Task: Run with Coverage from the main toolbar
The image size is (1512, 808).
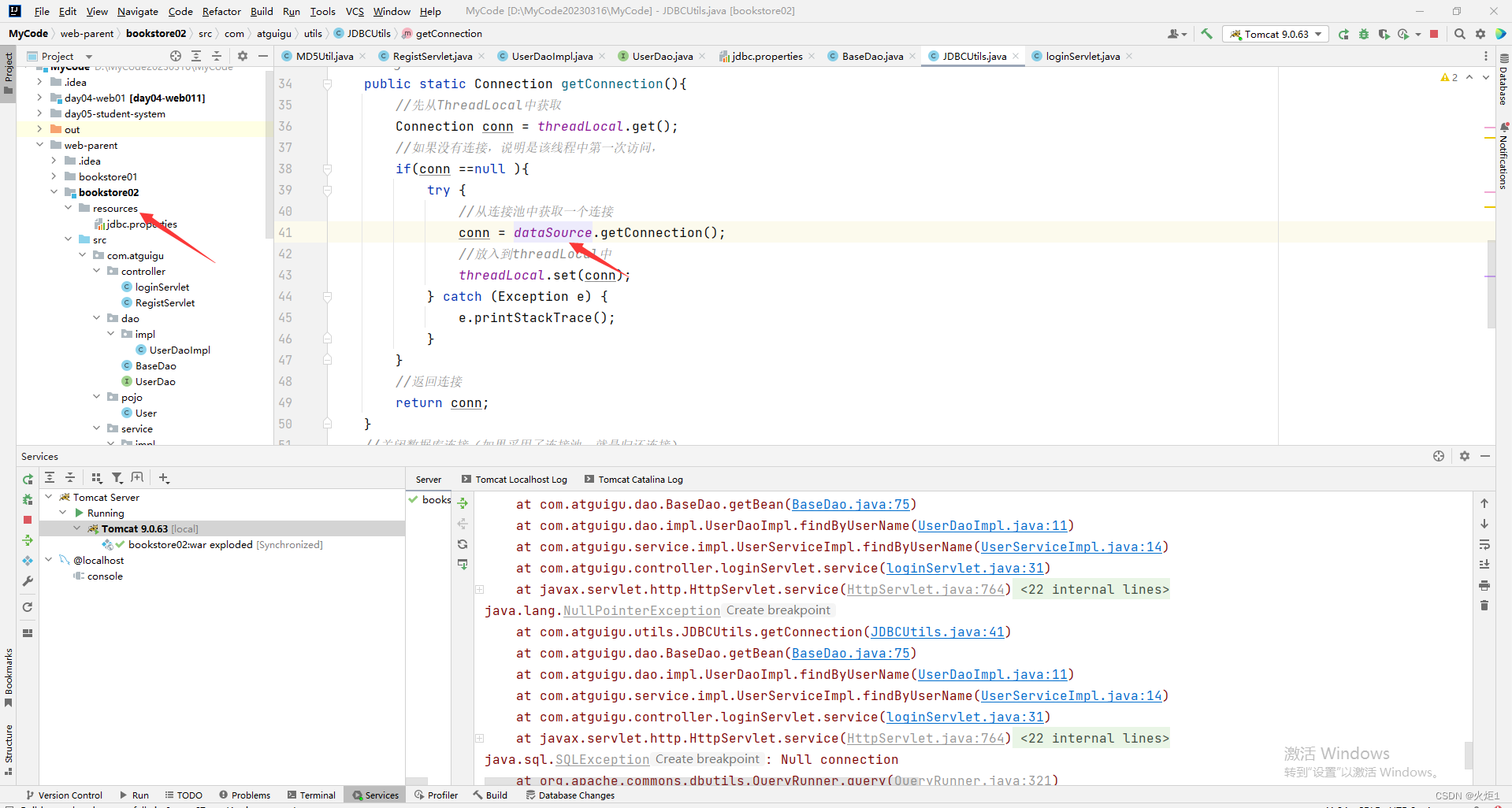Action: click(1384, 34)
